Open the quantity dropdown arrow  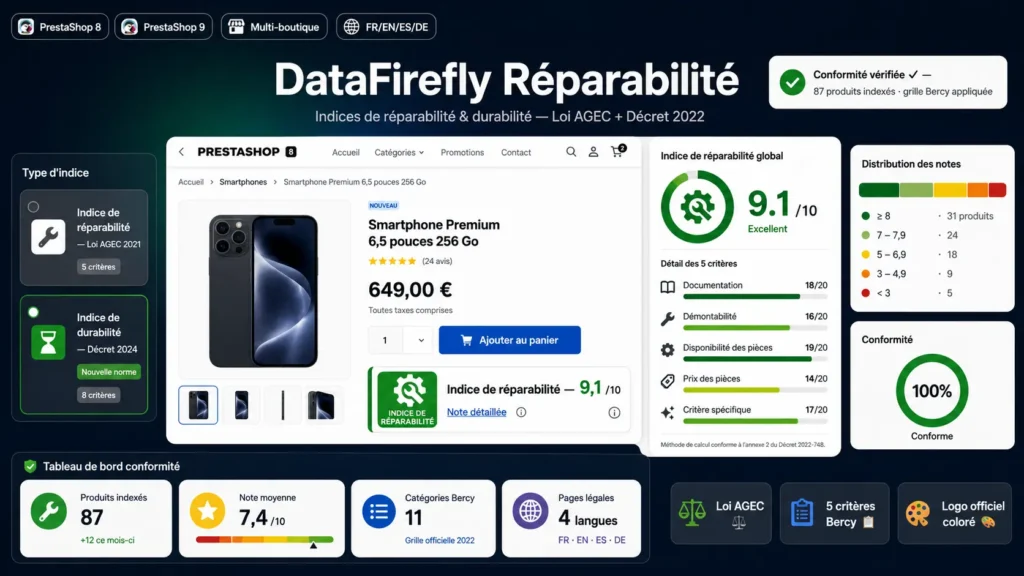tap(421, 340)
